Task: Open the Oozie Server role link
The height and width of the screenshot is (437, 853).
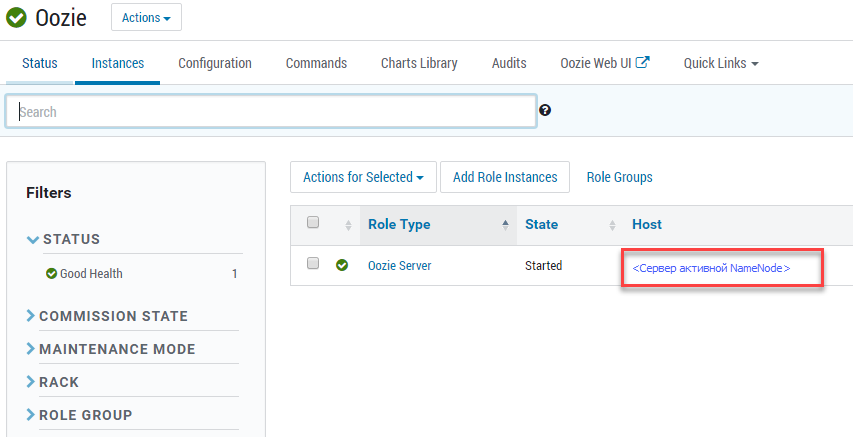Action: click(399, 266)
